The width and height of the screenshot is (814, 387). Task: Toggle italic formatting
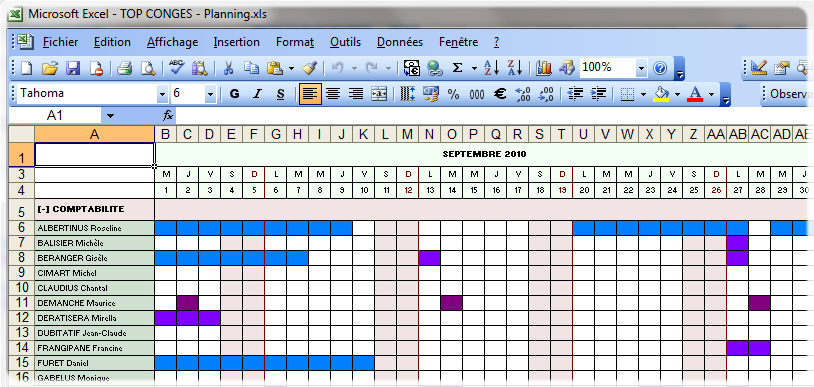click(257, 94)
